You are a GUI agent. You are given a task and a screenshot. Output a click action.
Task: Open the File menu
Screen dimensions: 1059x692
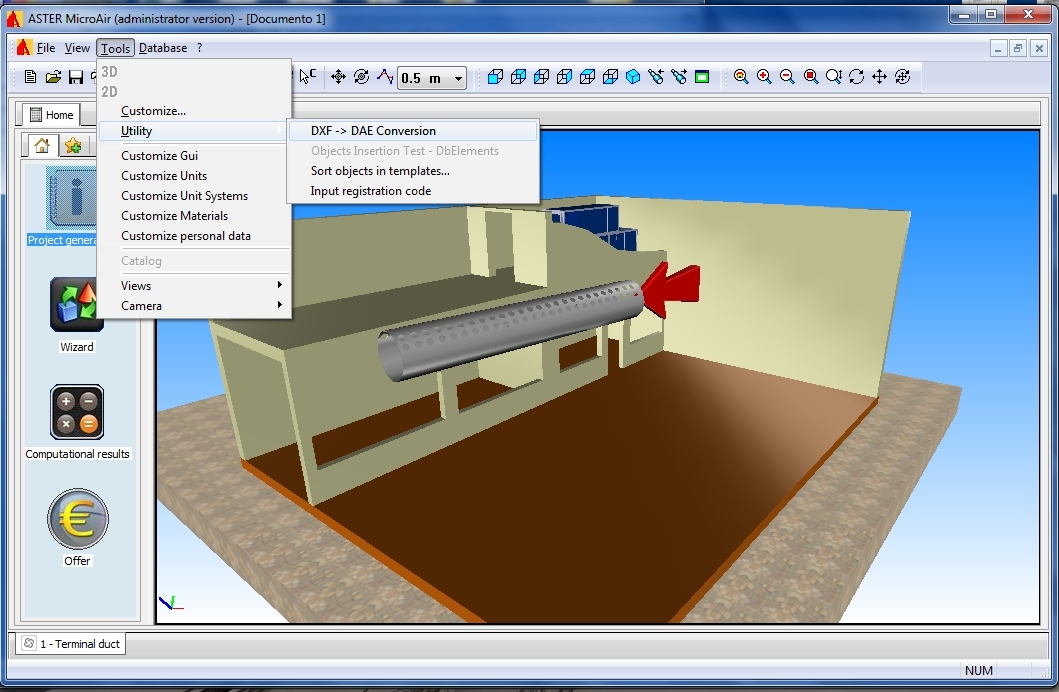(46, 48)
